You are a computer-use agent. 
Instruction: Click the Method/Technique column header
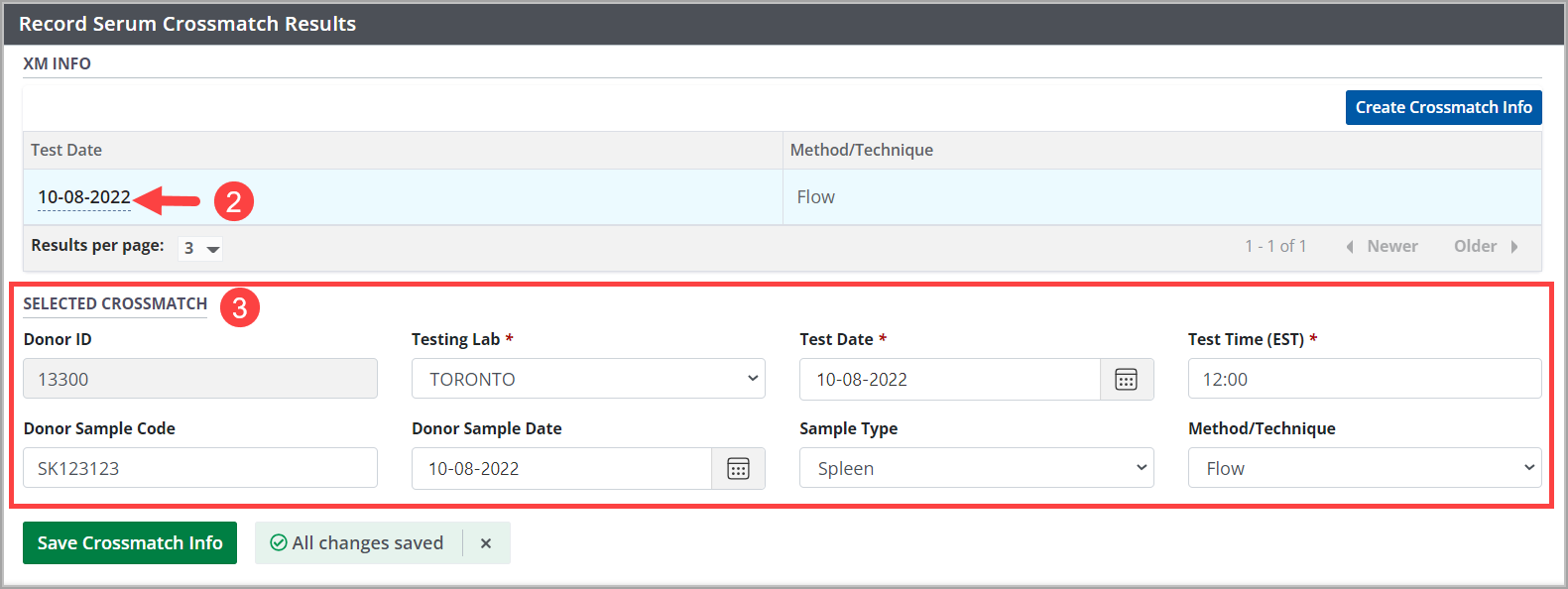(x=861, y=150)
